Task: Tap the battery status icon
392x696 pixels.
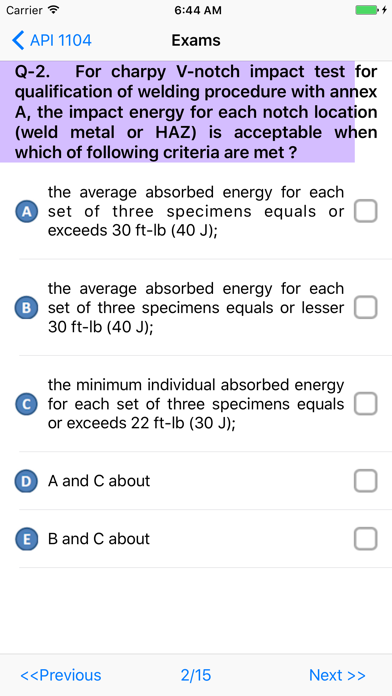Action: click(x=368, y=10)
